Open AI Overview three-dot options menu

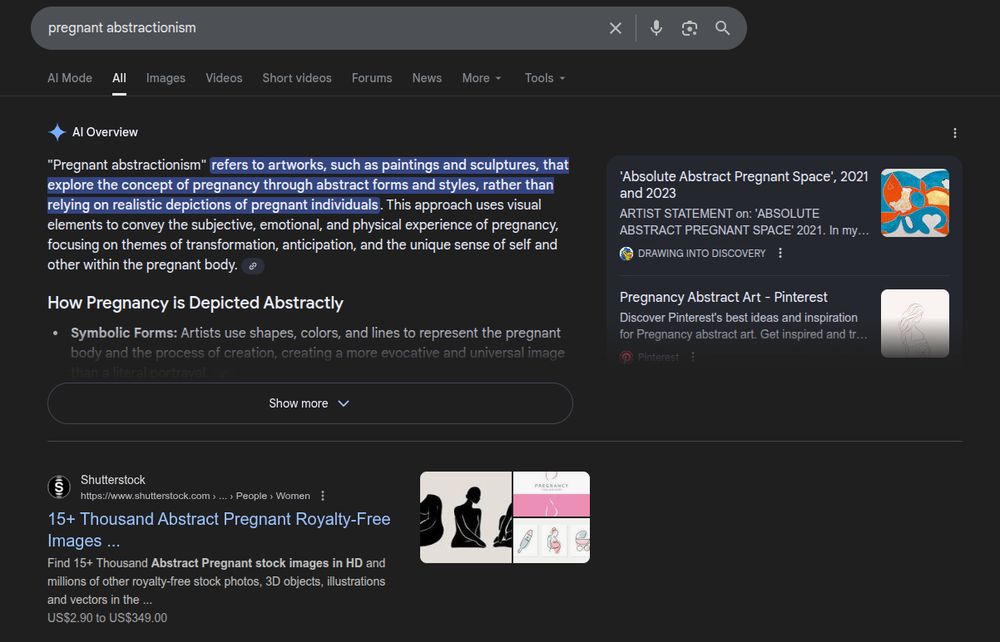click(954, 133)
